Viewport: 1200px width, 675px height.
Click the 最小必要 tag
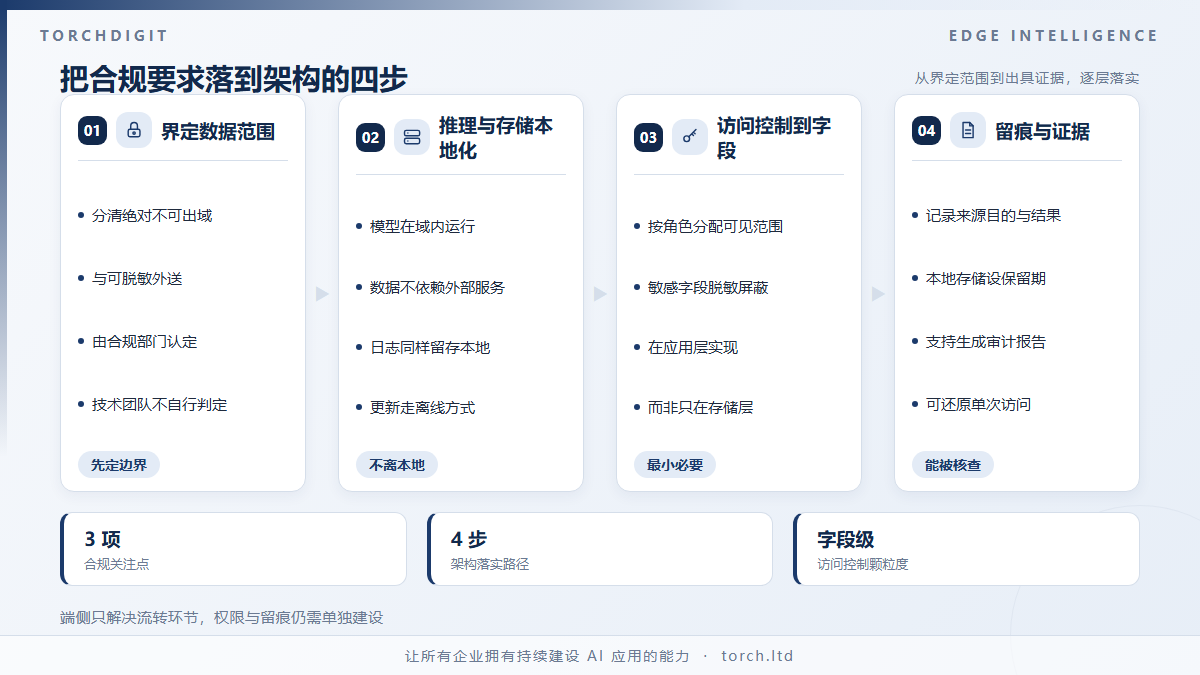[675, 465]
